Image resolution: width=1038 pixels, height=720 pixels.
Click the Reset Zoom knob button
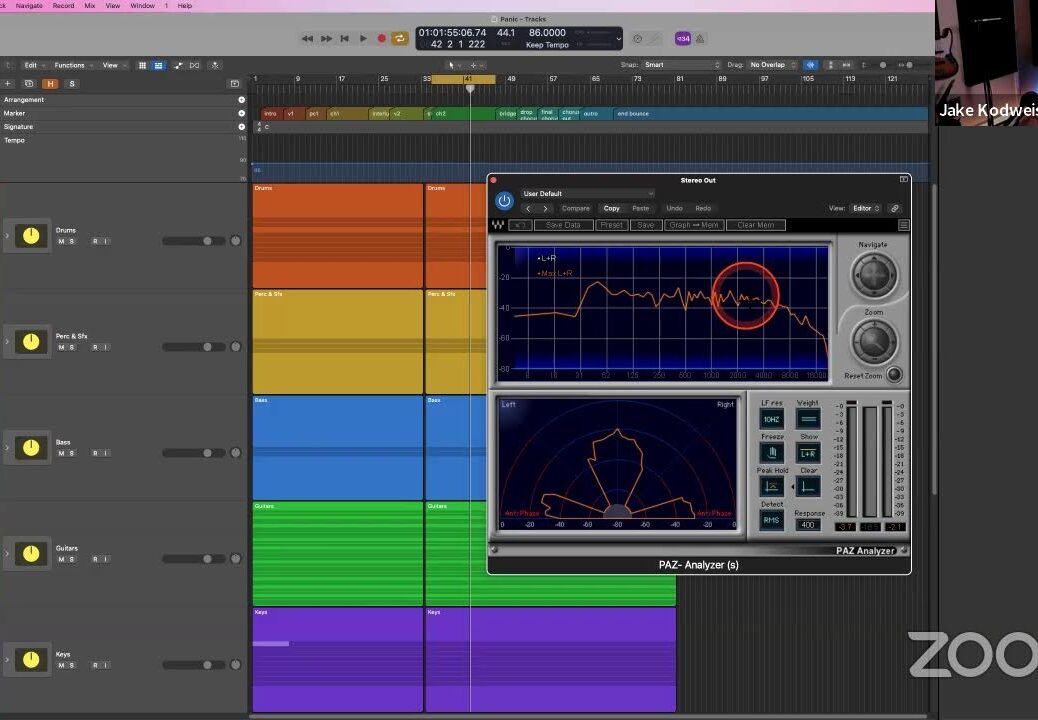coord(894,375)
